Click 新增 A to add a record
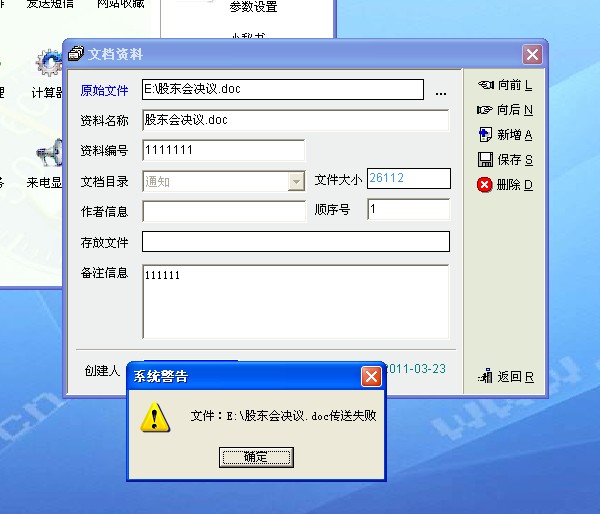600x514 pixels. tap(505, 135)
